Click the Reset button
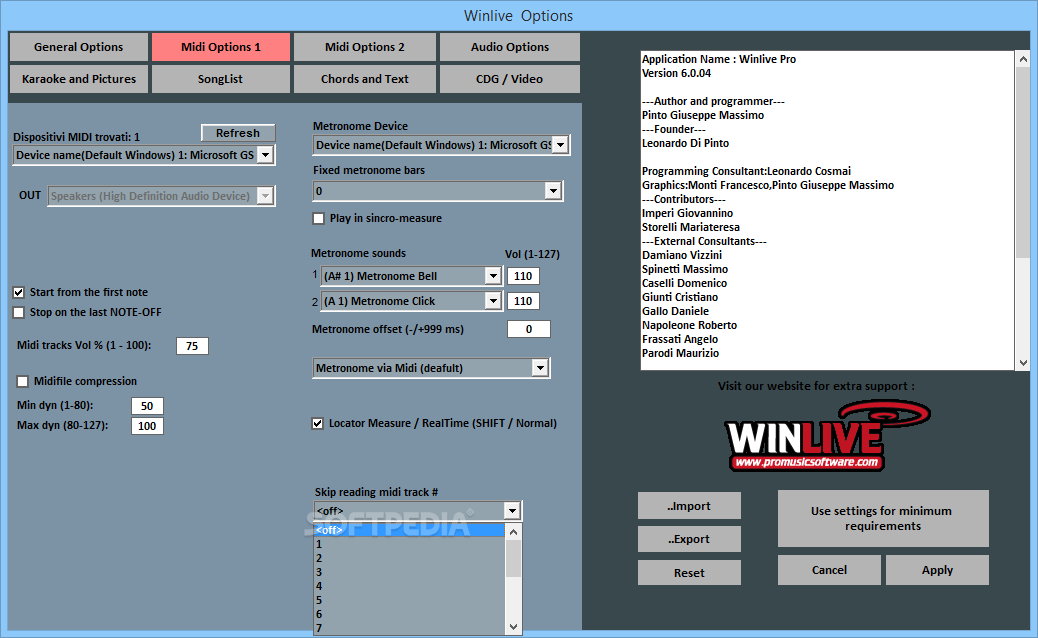This screenshot has height=638, width=1038. click(x=689, y=572)
